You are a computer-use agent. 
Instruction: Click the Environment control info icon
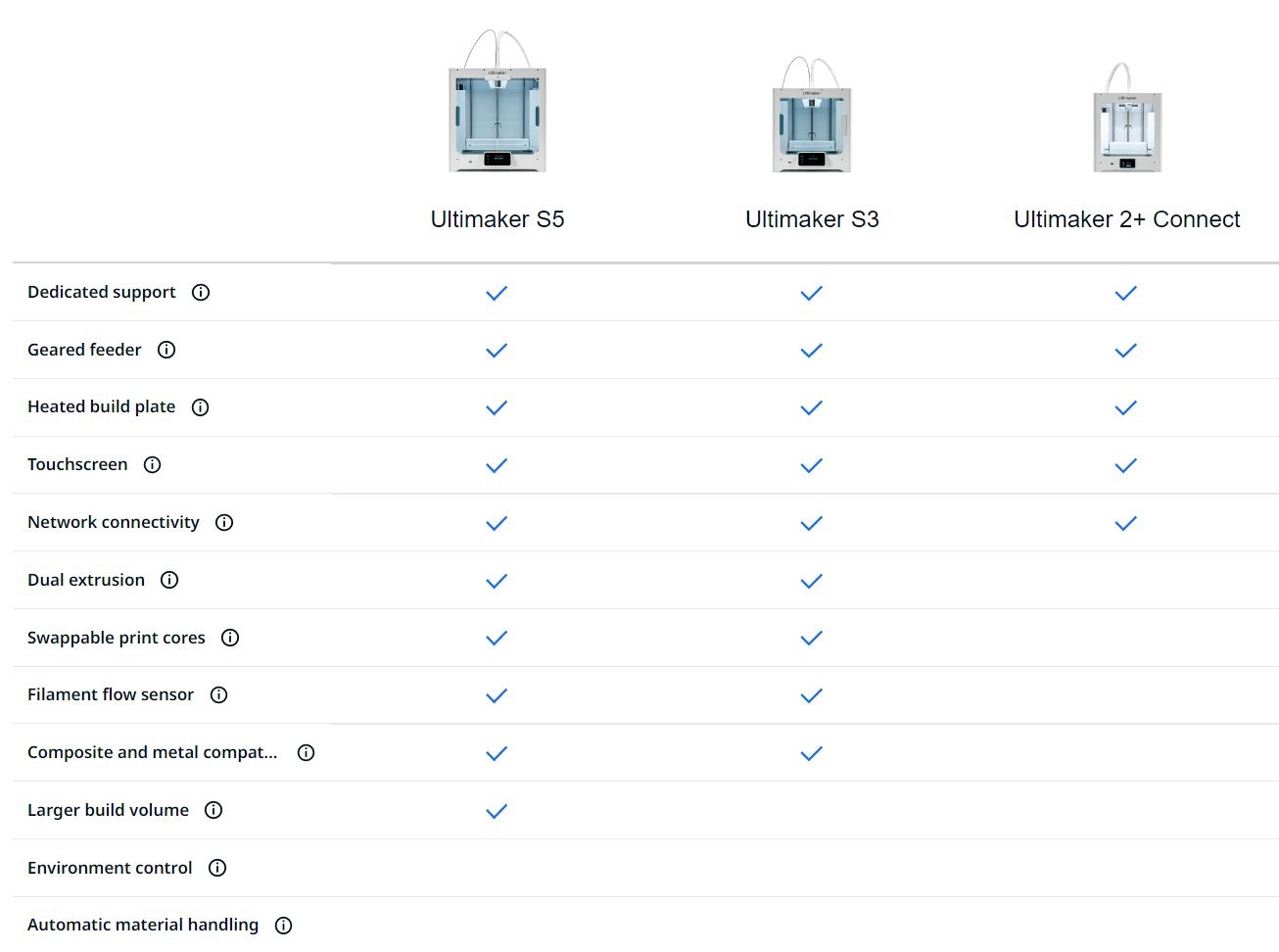coord(217,868)
